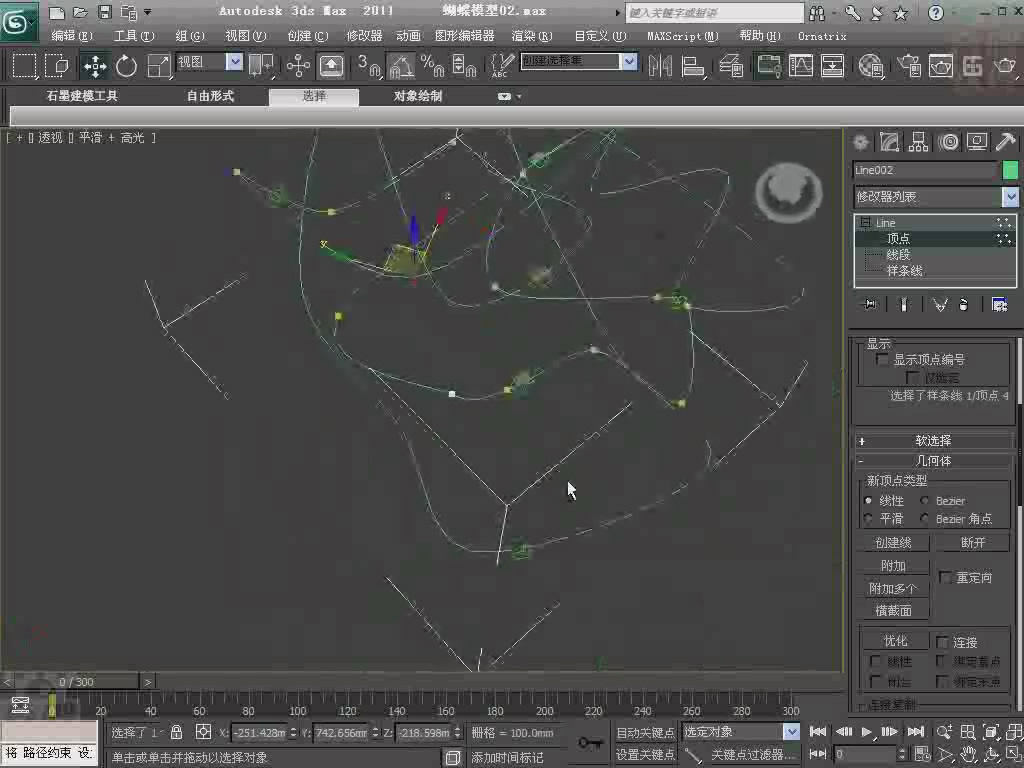Click the selection lock toggle icon

coord(176,731)
